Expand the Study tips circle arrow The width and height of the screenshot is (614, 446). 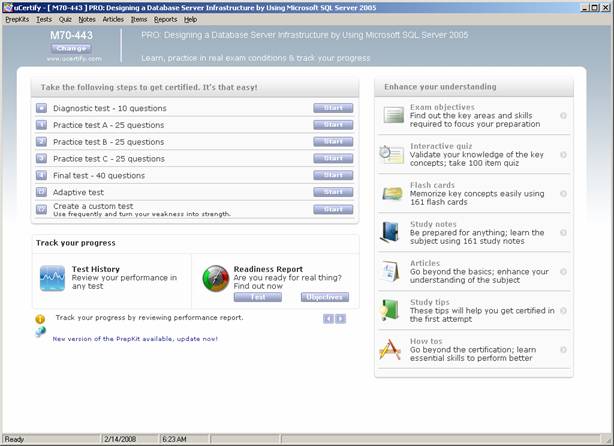click(563, 311)
